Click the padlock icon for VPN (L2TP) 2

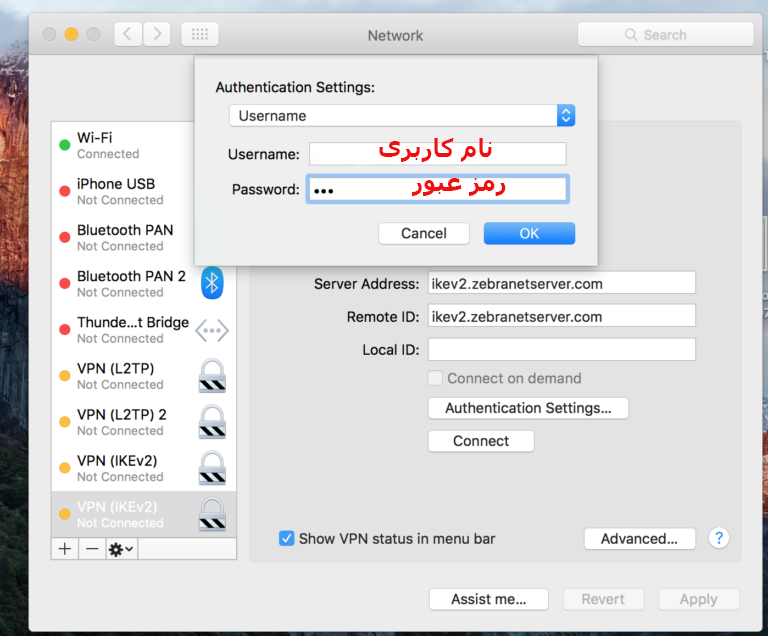pos(211,421)
